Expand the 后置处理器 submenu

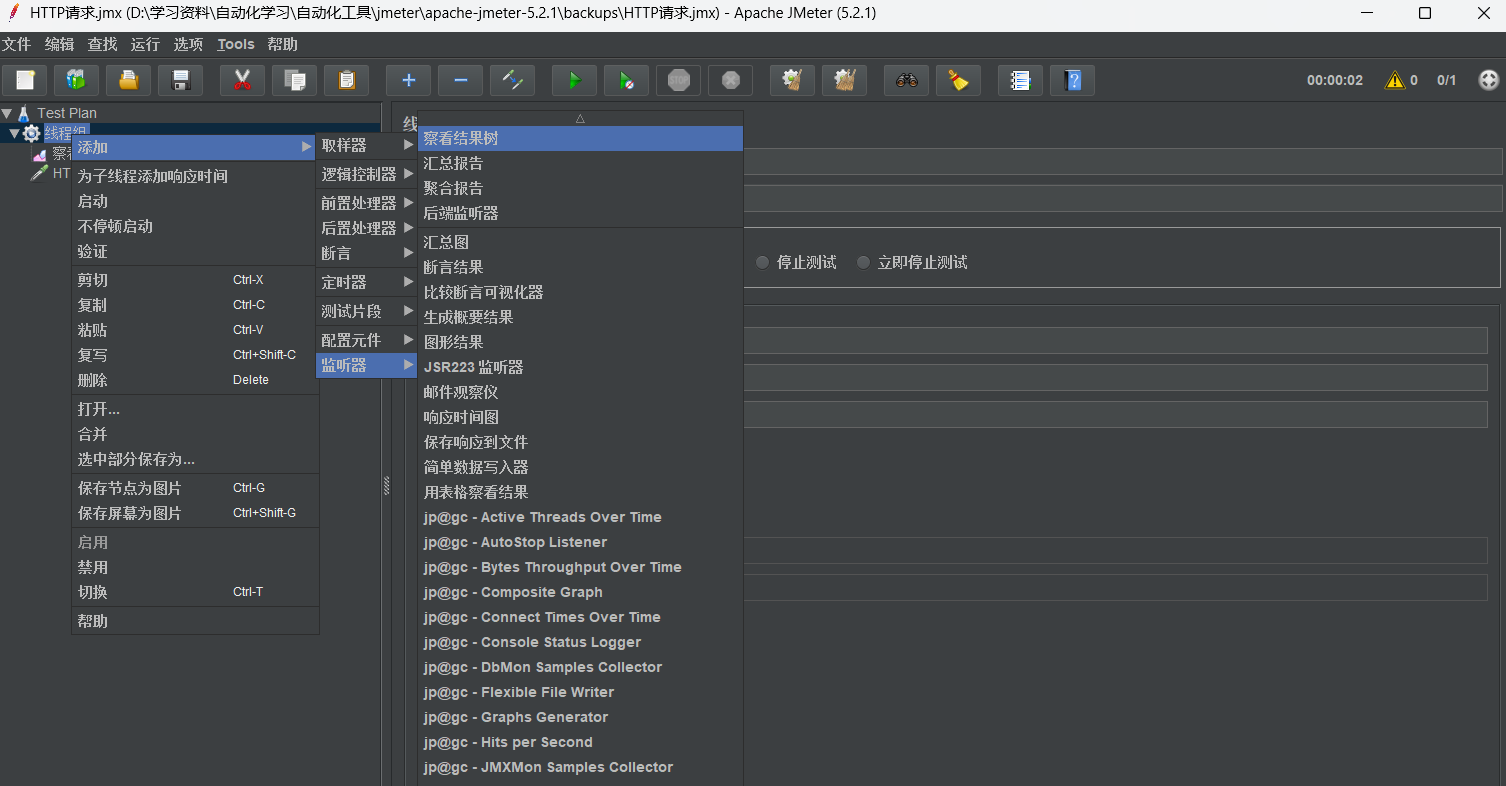tap(366, 228)
